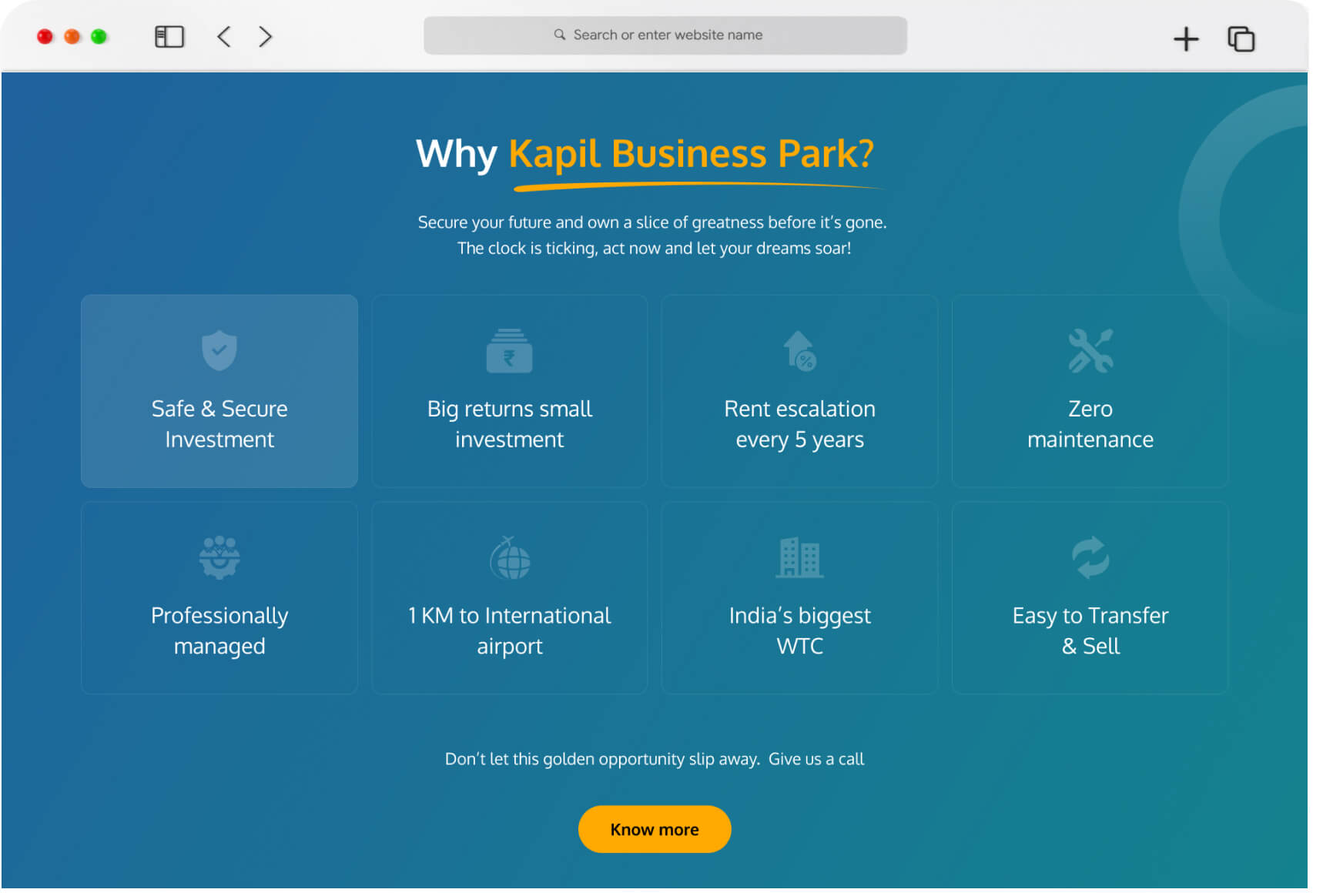Click the Know more button
The width and height of the screenshot is (1323, 896).
click(654, 829)
